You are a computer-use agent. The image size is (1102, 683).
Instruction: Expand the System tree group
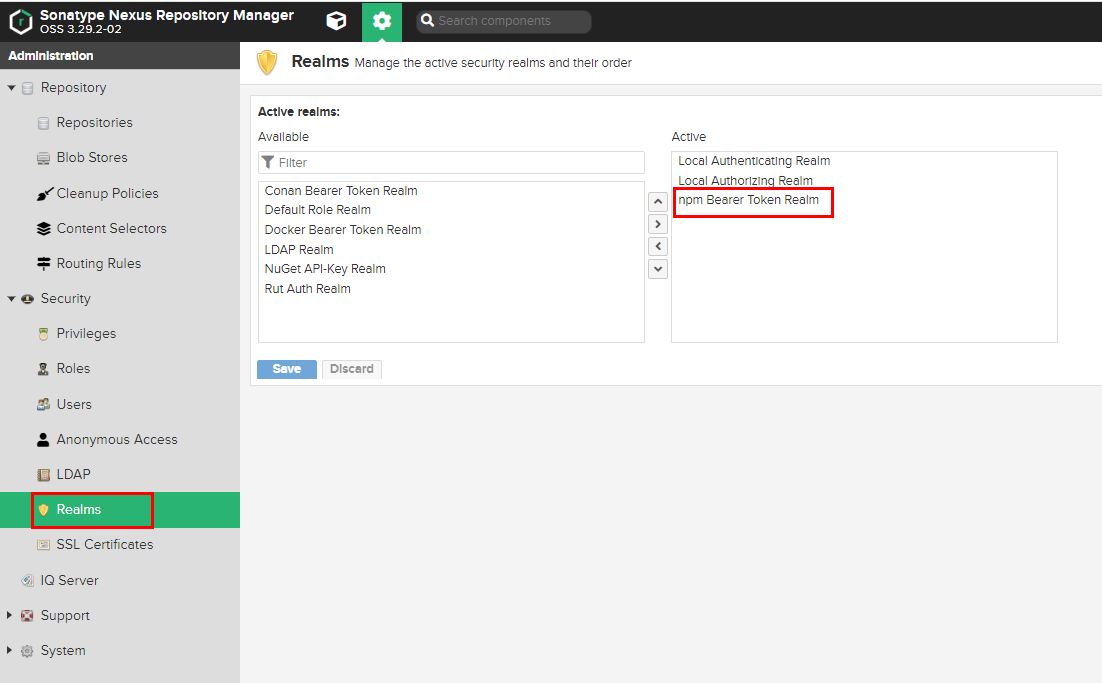pyautogui.click(x=10, y=650)
